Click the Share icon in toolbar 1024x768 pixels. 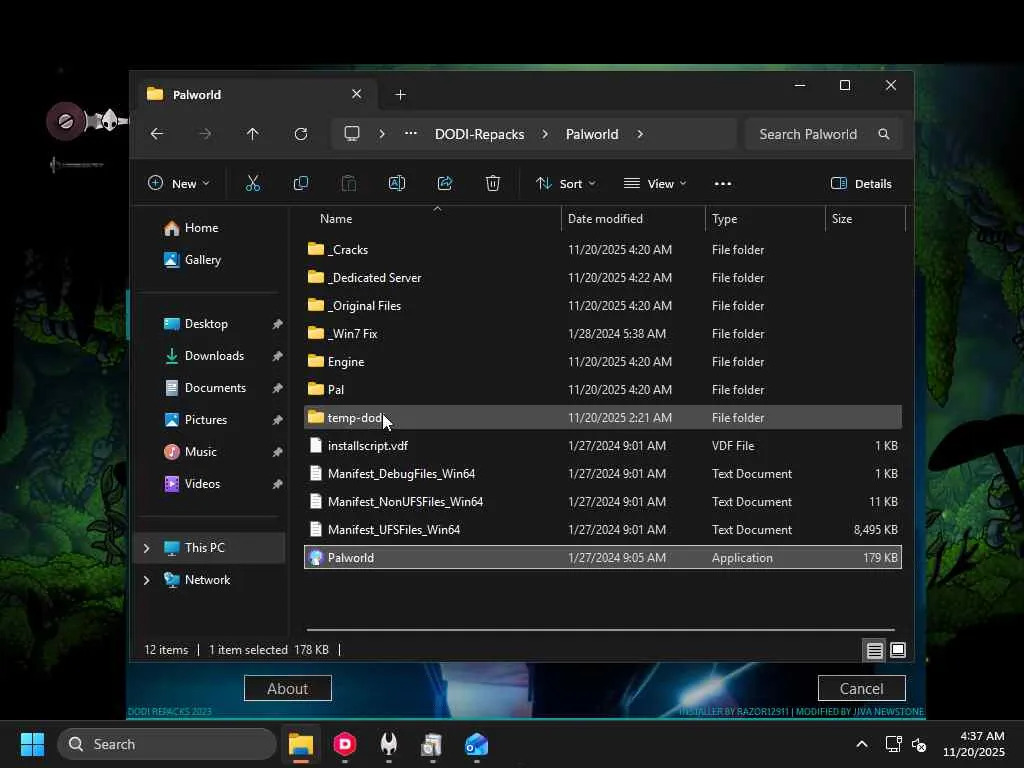[x=445, y=183]
